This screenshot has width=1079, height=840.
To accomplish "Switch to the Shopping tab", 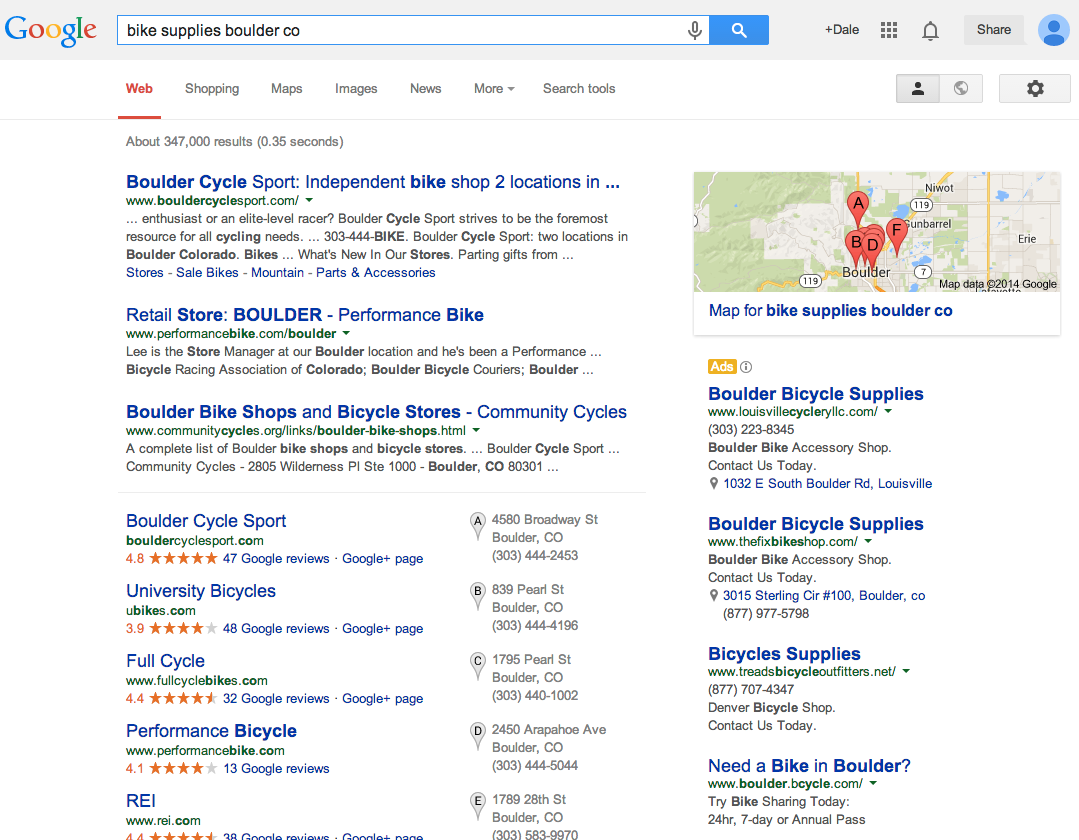I will click(212, 89).
